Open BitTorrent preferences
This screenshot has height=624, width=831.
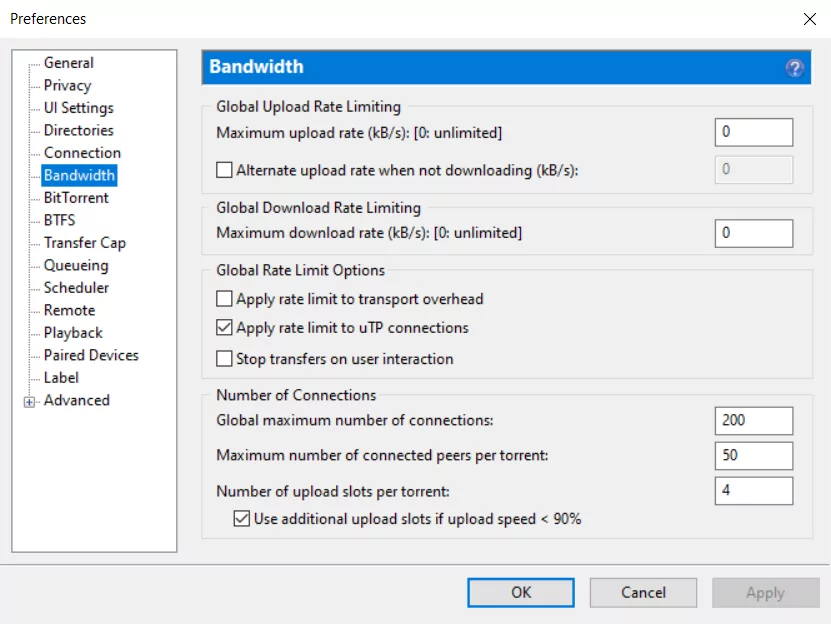point(76,198)
